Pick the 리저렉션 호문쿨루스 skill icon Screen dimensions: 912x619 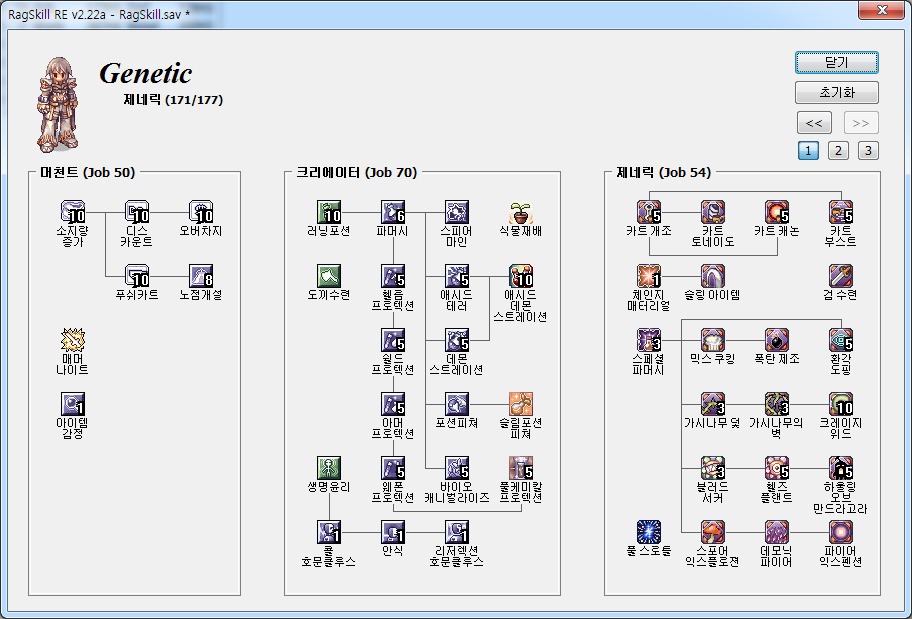click(457, 532)
